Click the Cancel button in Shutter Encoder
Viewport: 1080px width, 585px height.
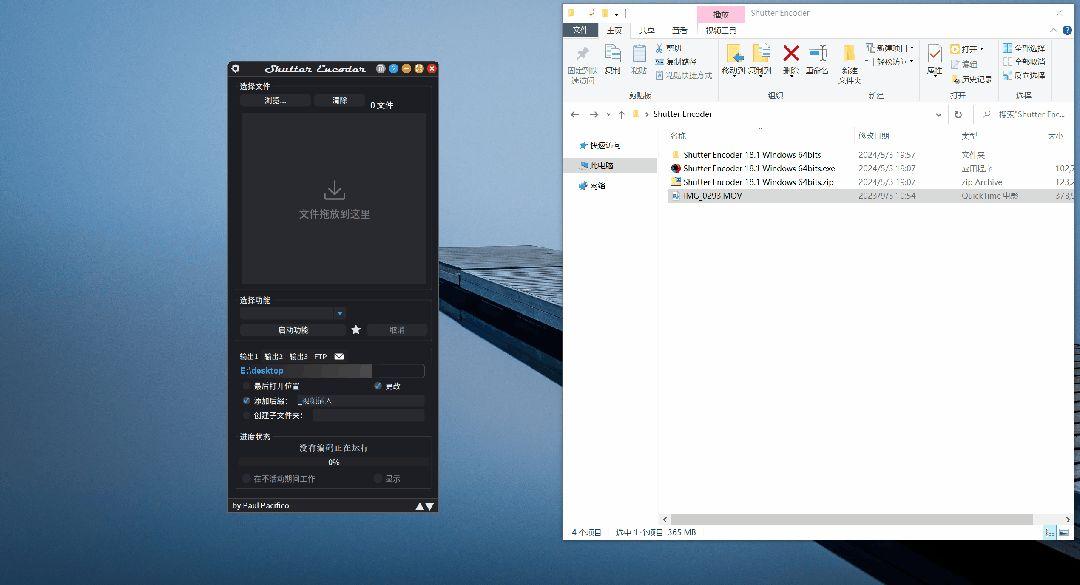397,330
